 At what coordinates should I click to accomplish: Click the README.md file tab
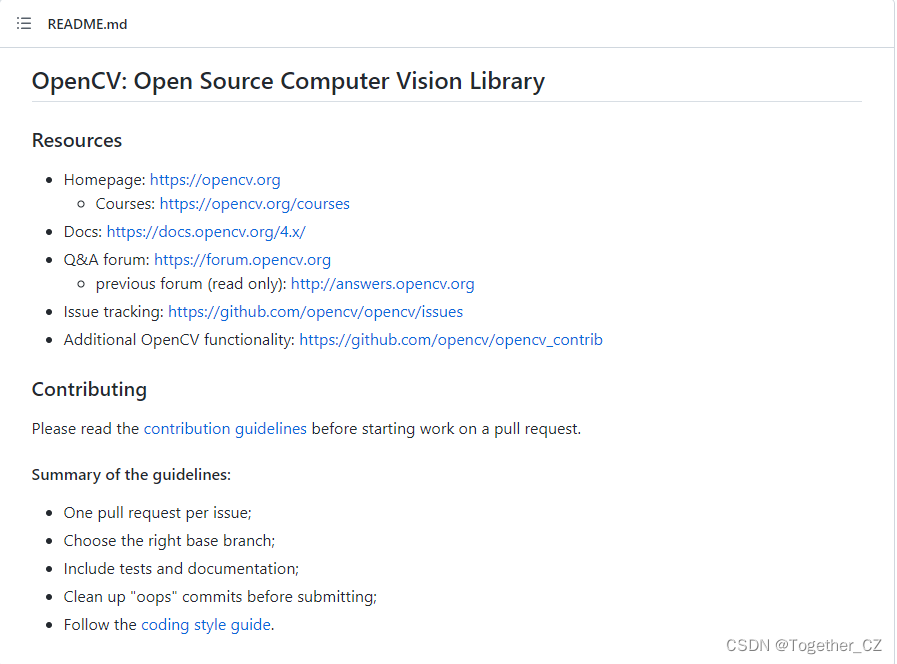tap(87, 23)
